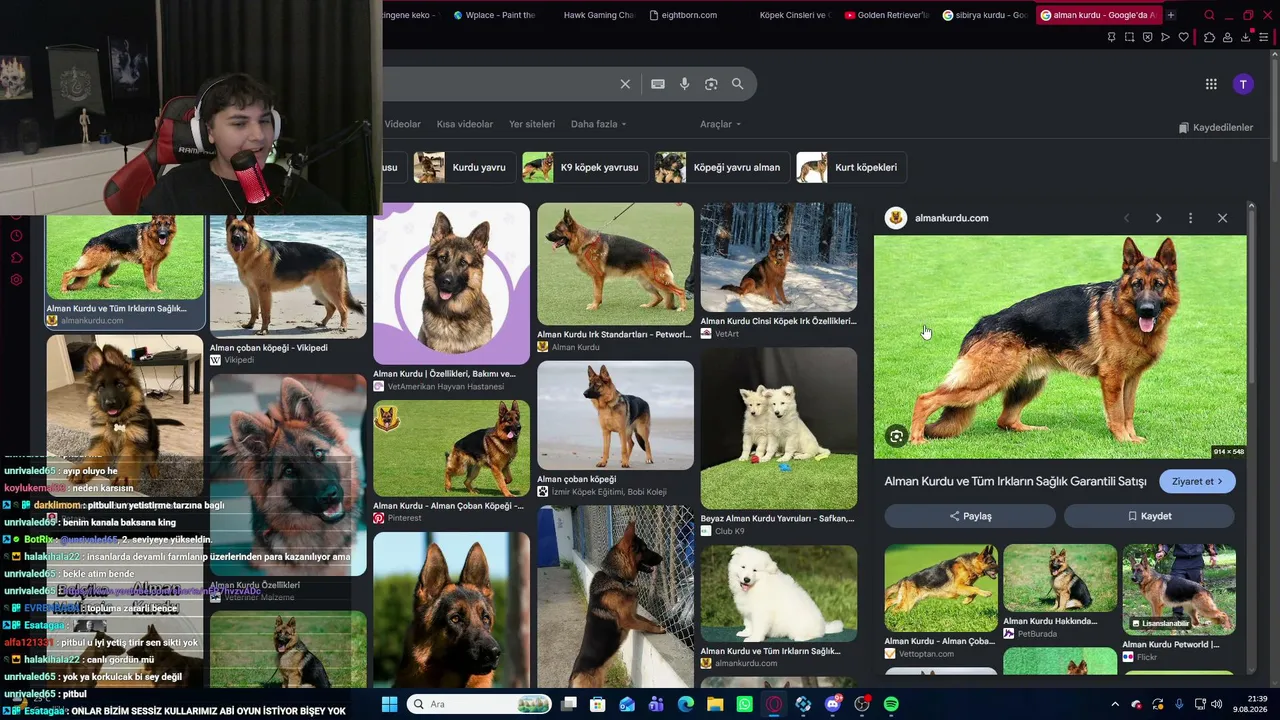Open WhatsApp from the taskbar
The width and height of the screenshot is (1280, 720).
point(744,704)
